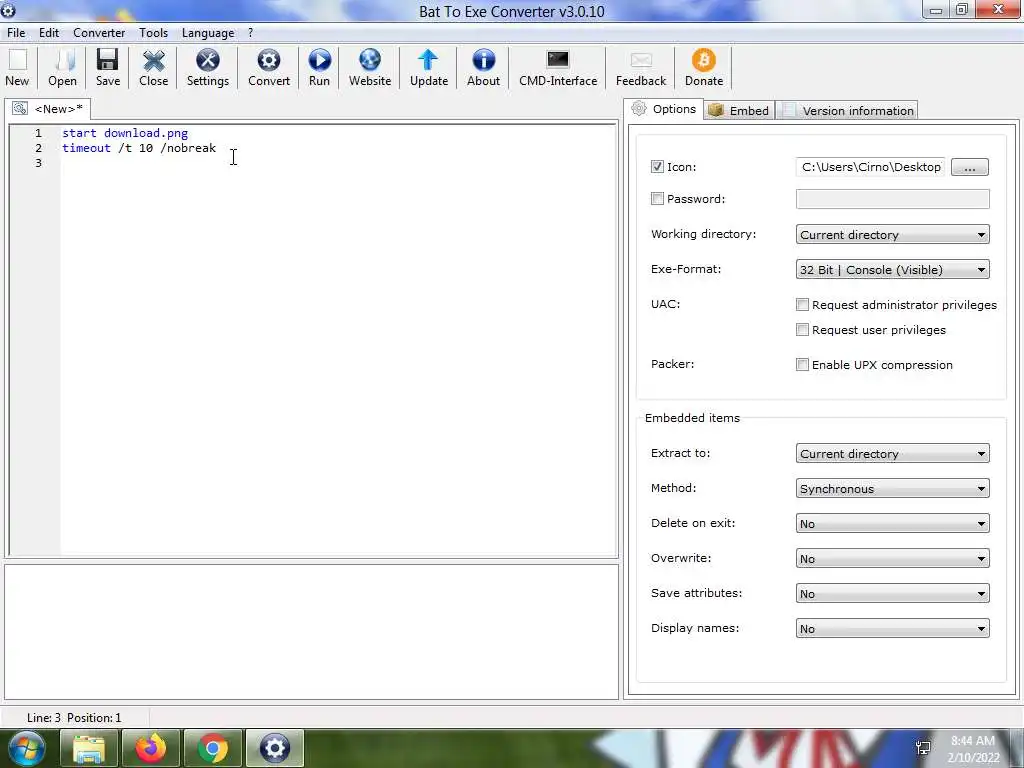Viewport: 1024px width, 768px height.
Task: Click line 1 'start download.png' text
Action: pyautogui.click(x=125, y=133)
